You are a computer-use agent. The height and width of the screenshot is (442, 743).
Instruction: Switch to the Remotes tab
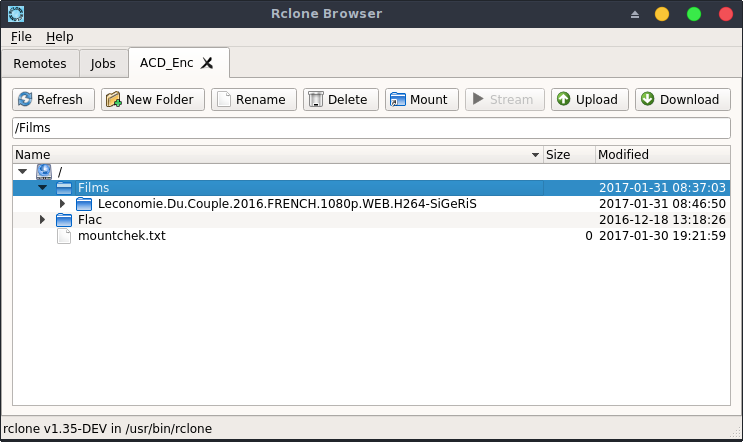point(40,63)
